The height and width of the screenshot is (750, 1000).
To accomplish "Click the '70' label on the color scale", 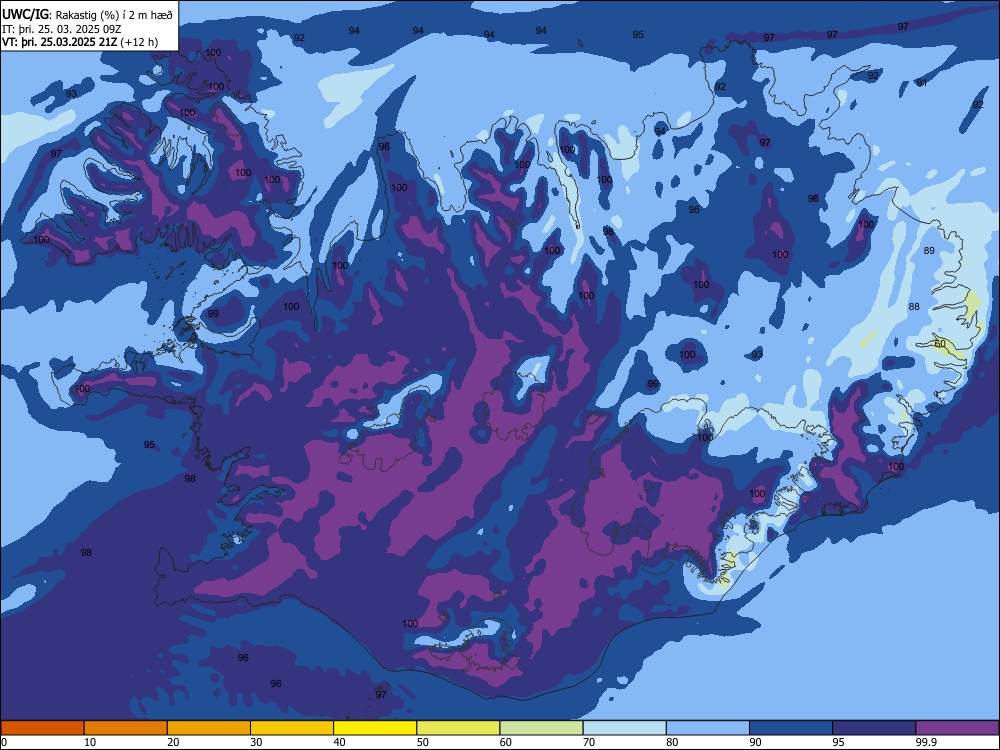I will click(x=589, y=742).
